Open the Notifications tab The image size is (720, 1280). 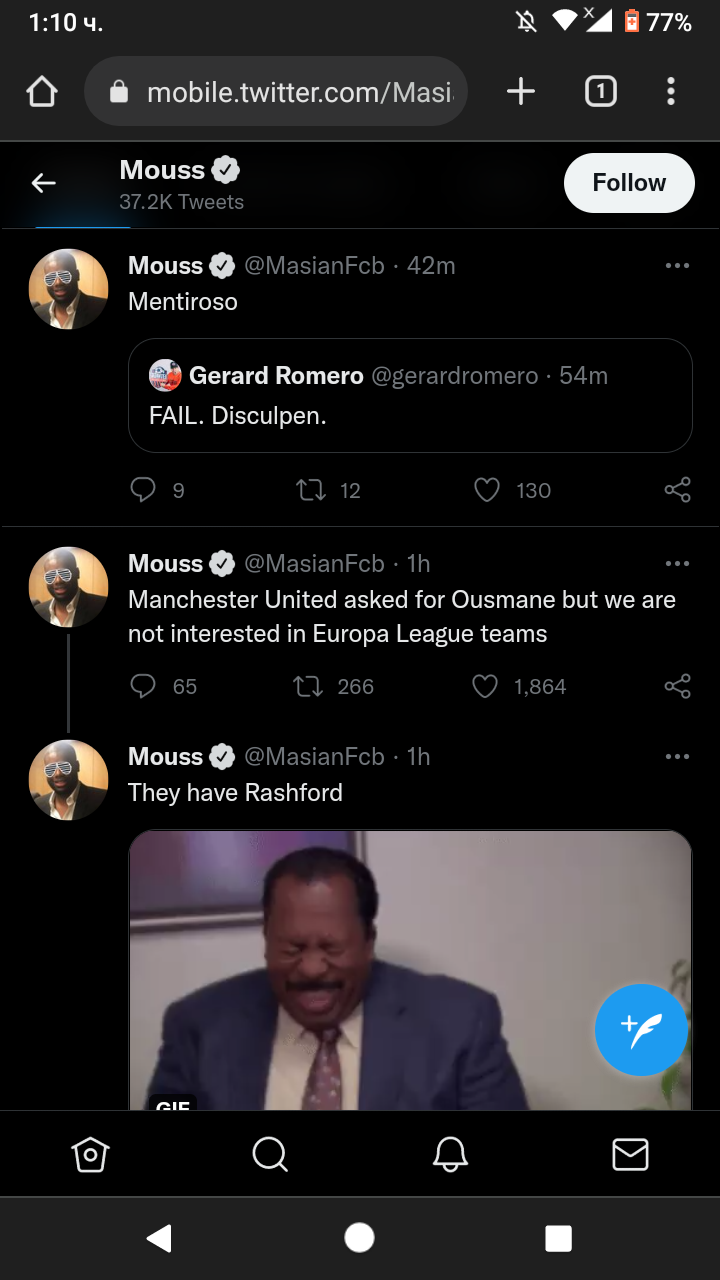450,1154
